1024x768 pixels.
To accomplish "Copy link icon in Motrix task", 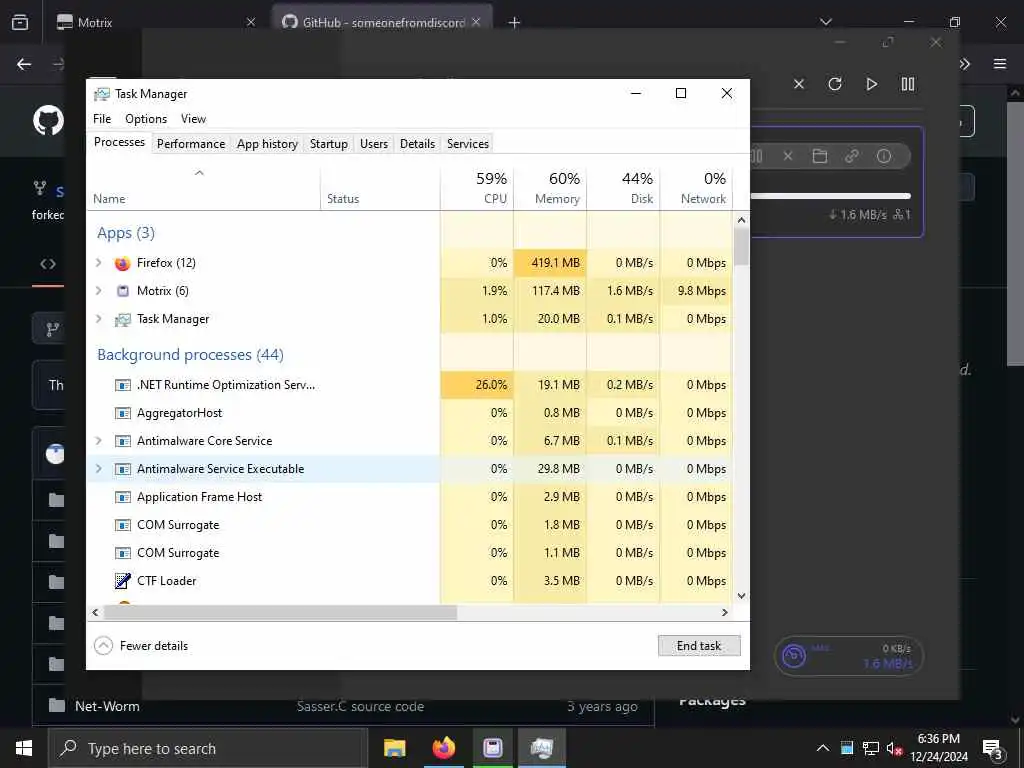I will (x=852, y=156).
